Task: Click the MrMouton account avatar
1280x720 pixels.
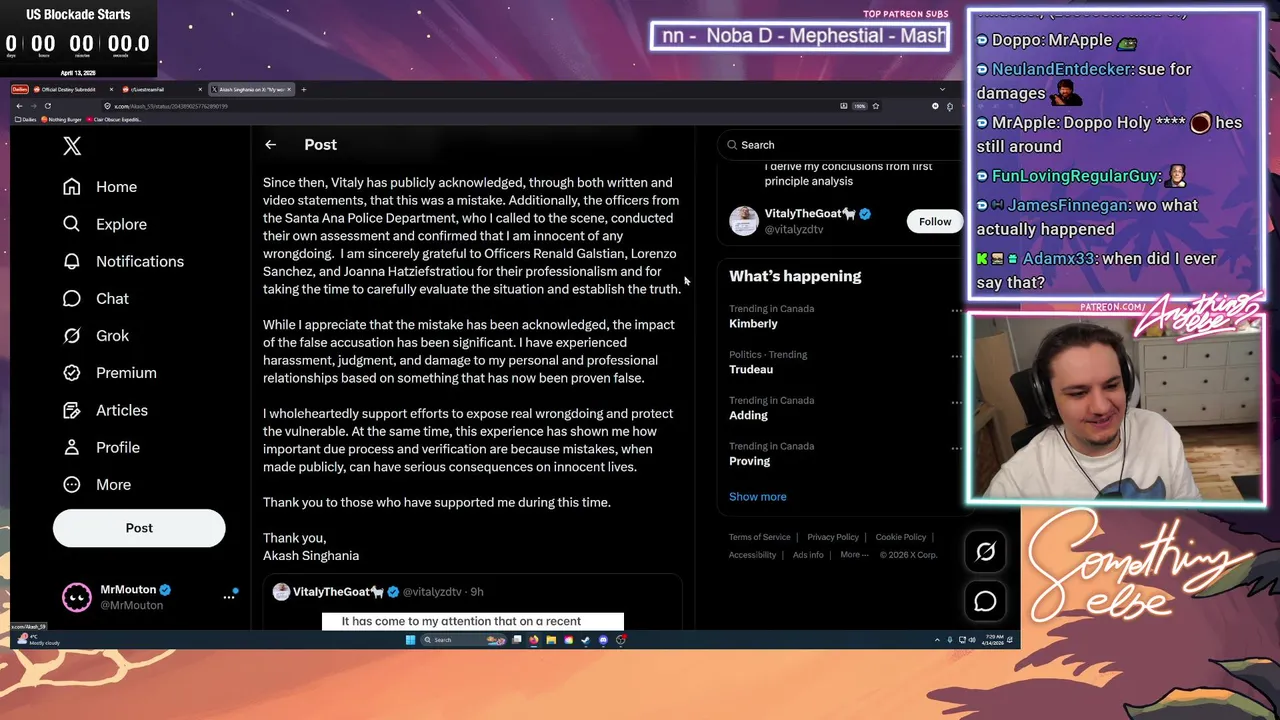Action: click(77, 597)
